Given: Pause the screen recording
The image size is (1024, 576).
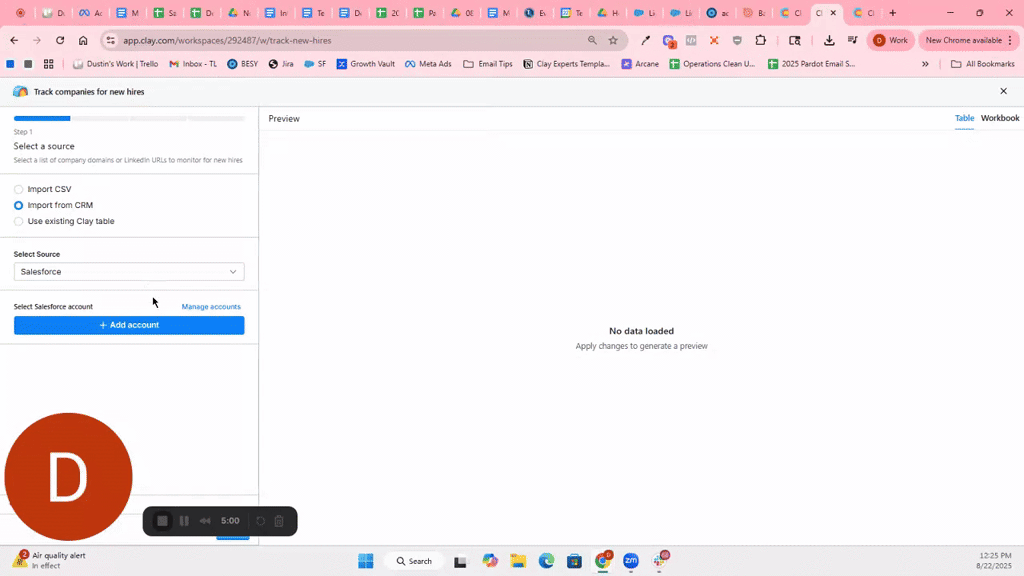Looking at the screenshot, I should (184, 521).
